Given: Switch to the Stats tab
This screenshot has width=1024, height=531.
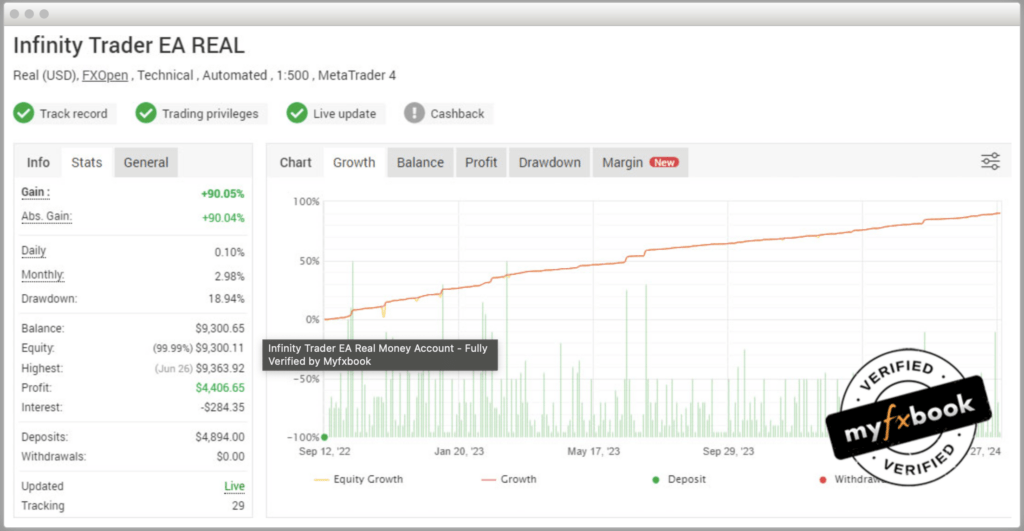Looking at the screenshot, I should [87, 163].
